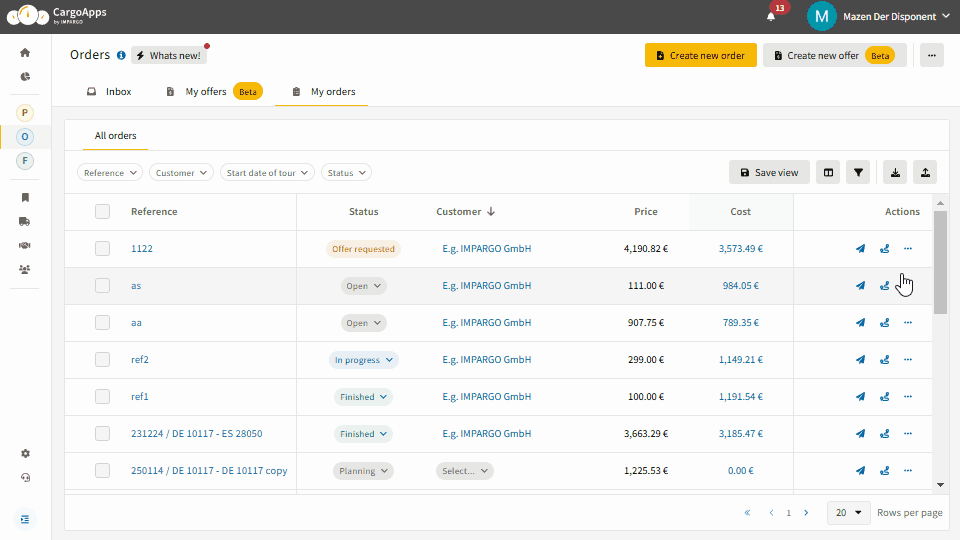Viewport: 960px width, 540px height.
Task: Expand the sidebar menu toggle
Action: [x=25, y=519]
